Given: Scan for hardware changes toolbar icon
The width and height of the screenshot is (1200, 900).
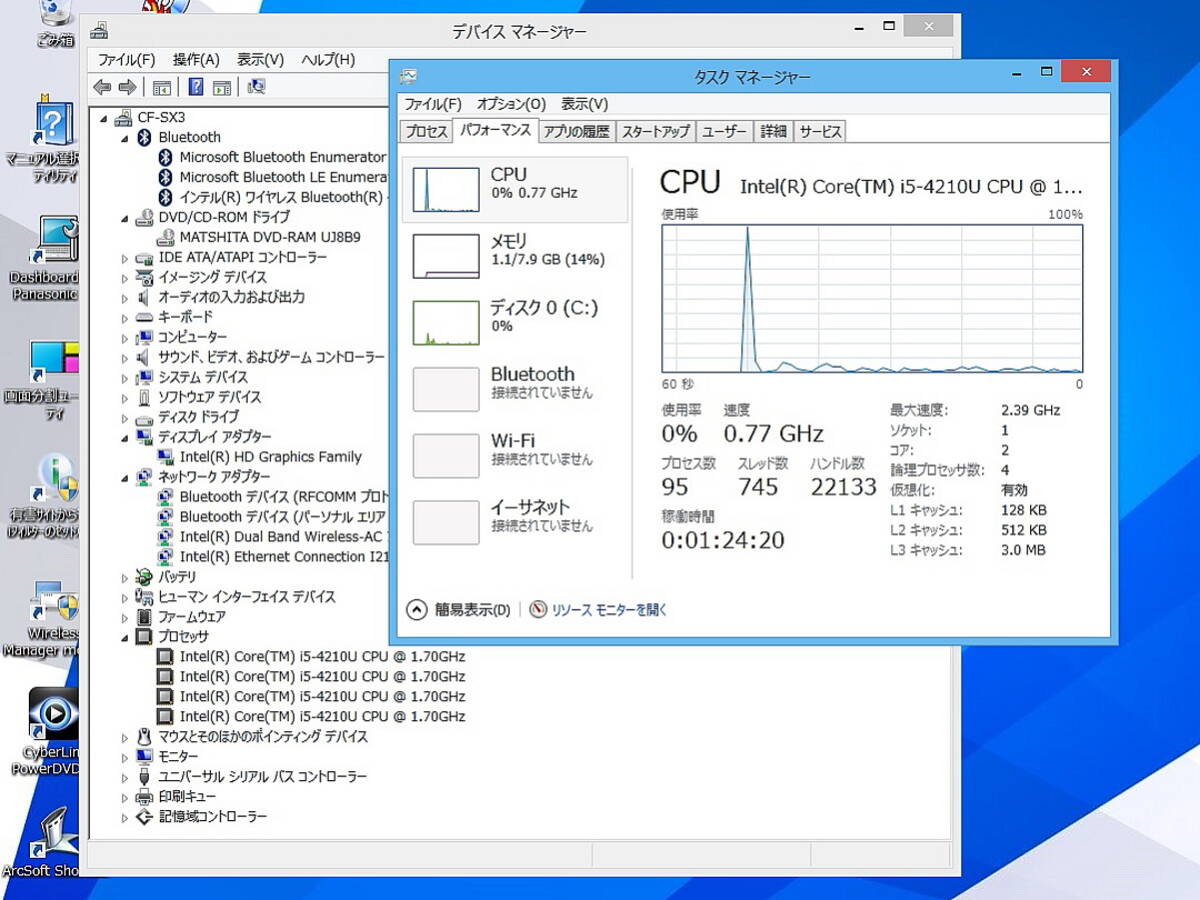Looking at the screenshot, I should tap(256, 87).
